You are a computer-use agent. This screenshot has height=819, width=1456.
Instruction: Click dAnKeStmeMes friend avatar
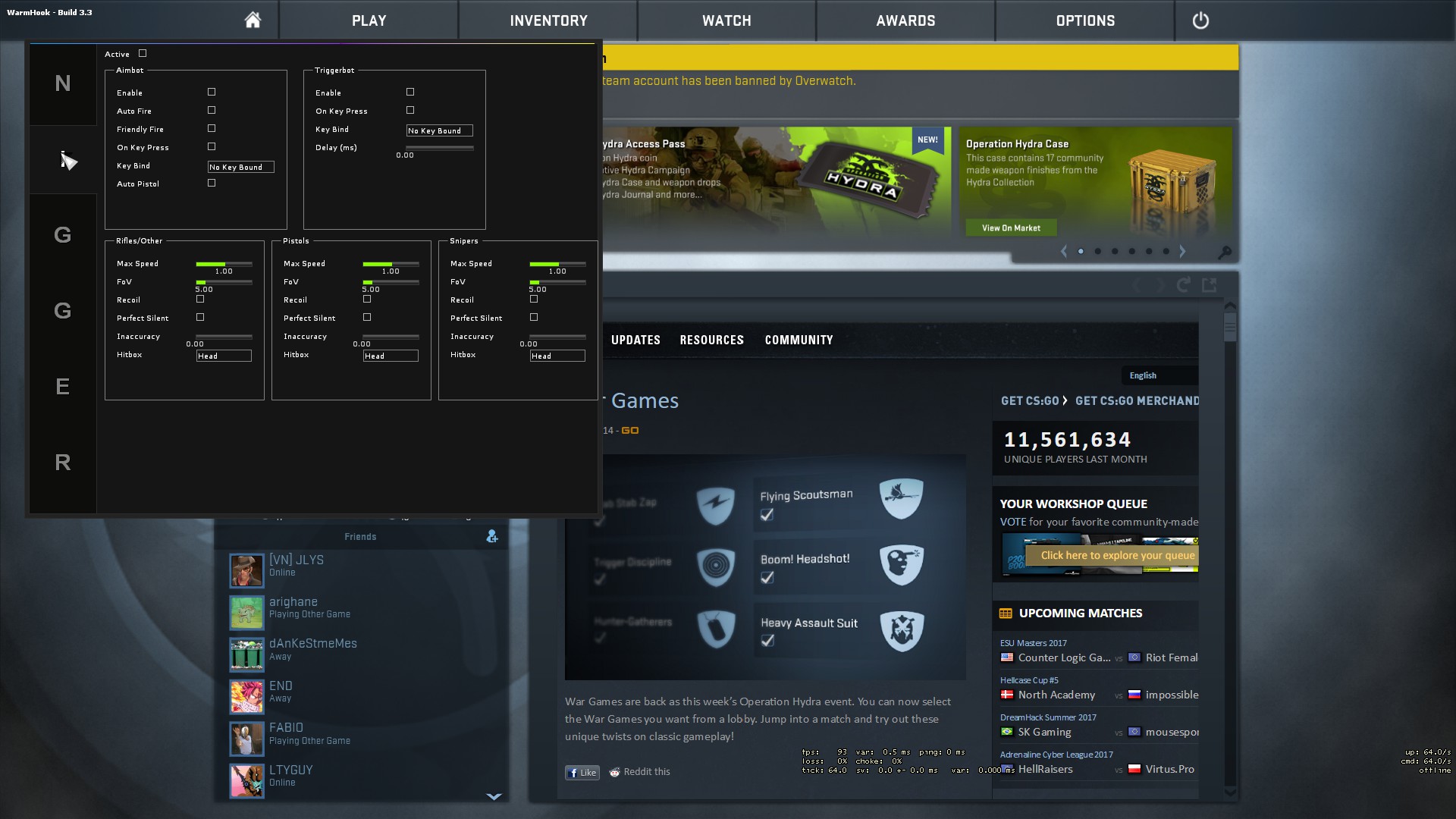coord(246,654)
